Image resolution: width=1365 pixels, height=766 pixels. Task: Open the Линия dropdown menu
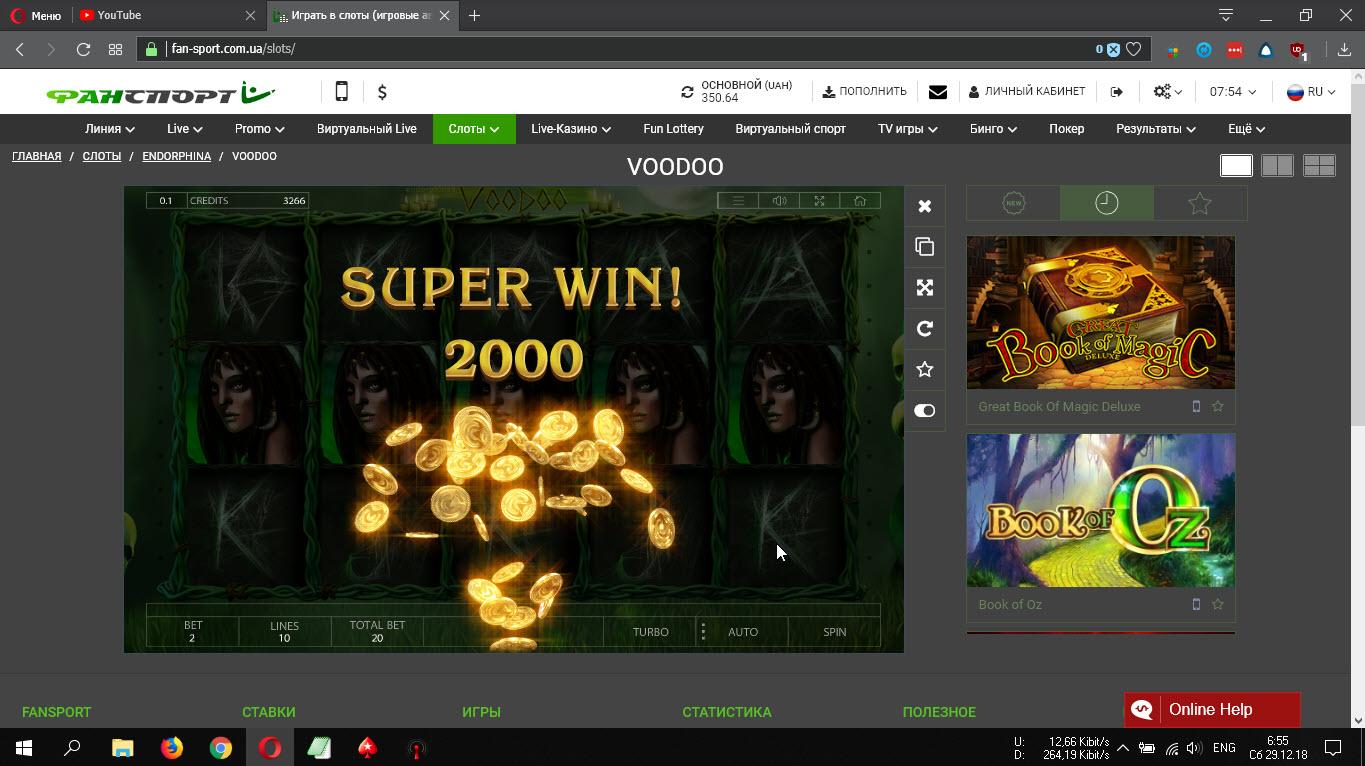tap(110, 129)
